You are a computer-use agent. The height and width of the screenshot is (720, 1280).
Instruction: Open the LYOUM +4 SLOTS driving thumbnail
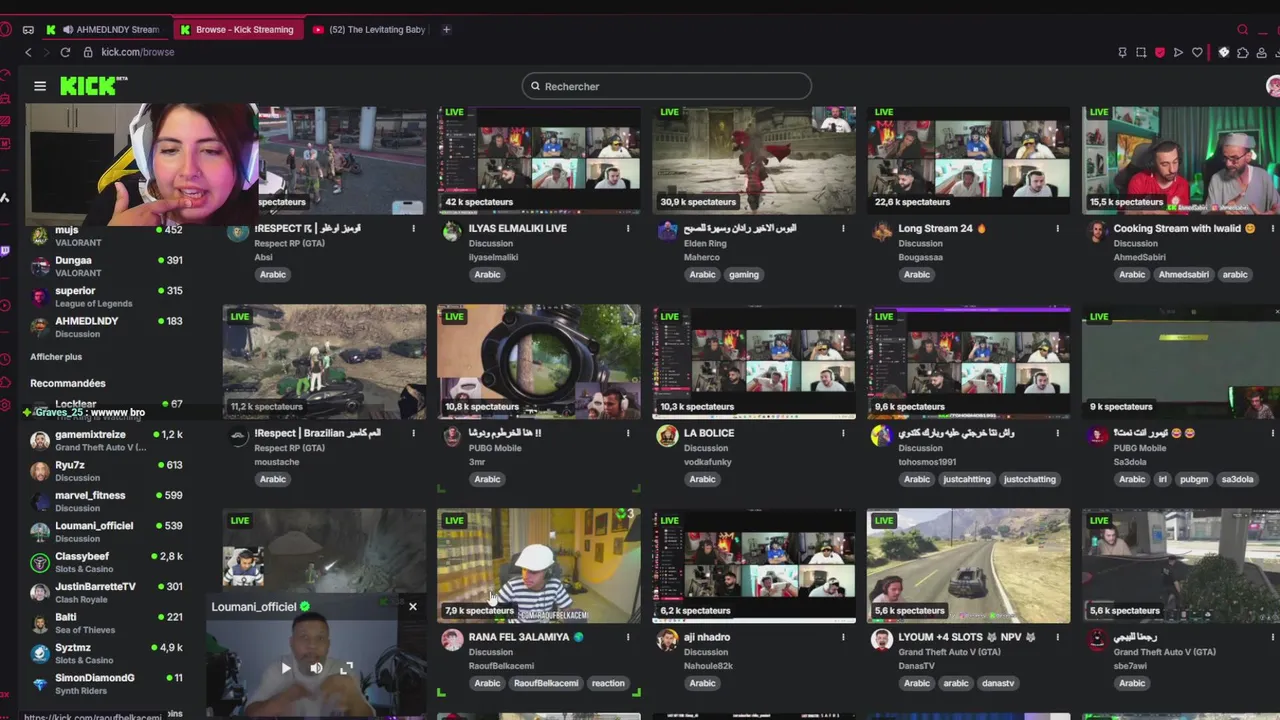coord(968,566)
